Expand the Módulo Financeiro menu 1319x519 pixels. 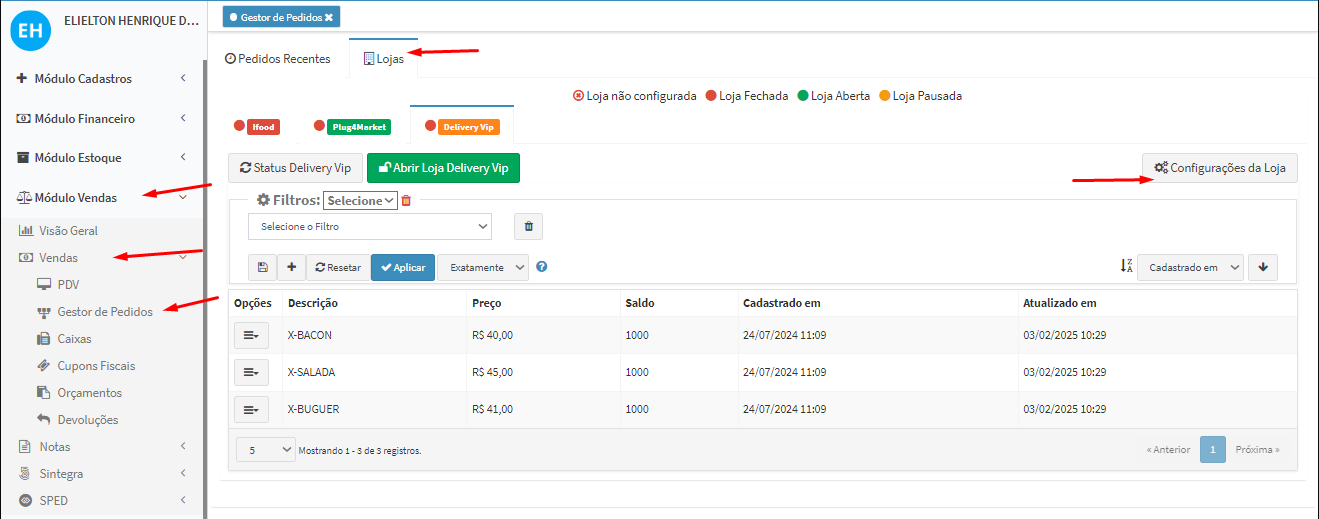click(100, 118)
